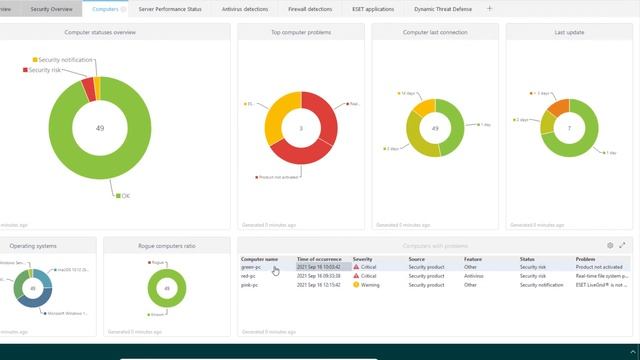Open the Antivirus detections tab
640x360 pixels.
point(245,9)
